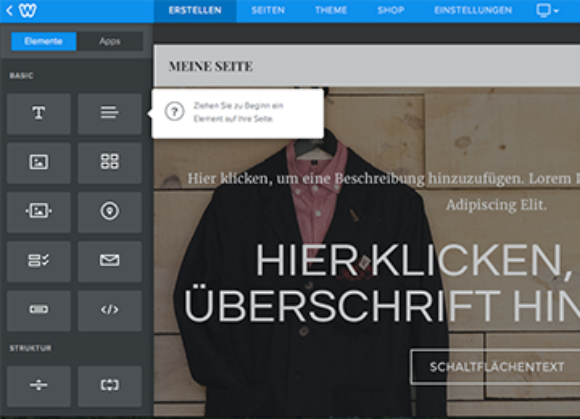Screen dimensions: 580x419
Task: Select the Map pin element icon
Action: point(109,212)
